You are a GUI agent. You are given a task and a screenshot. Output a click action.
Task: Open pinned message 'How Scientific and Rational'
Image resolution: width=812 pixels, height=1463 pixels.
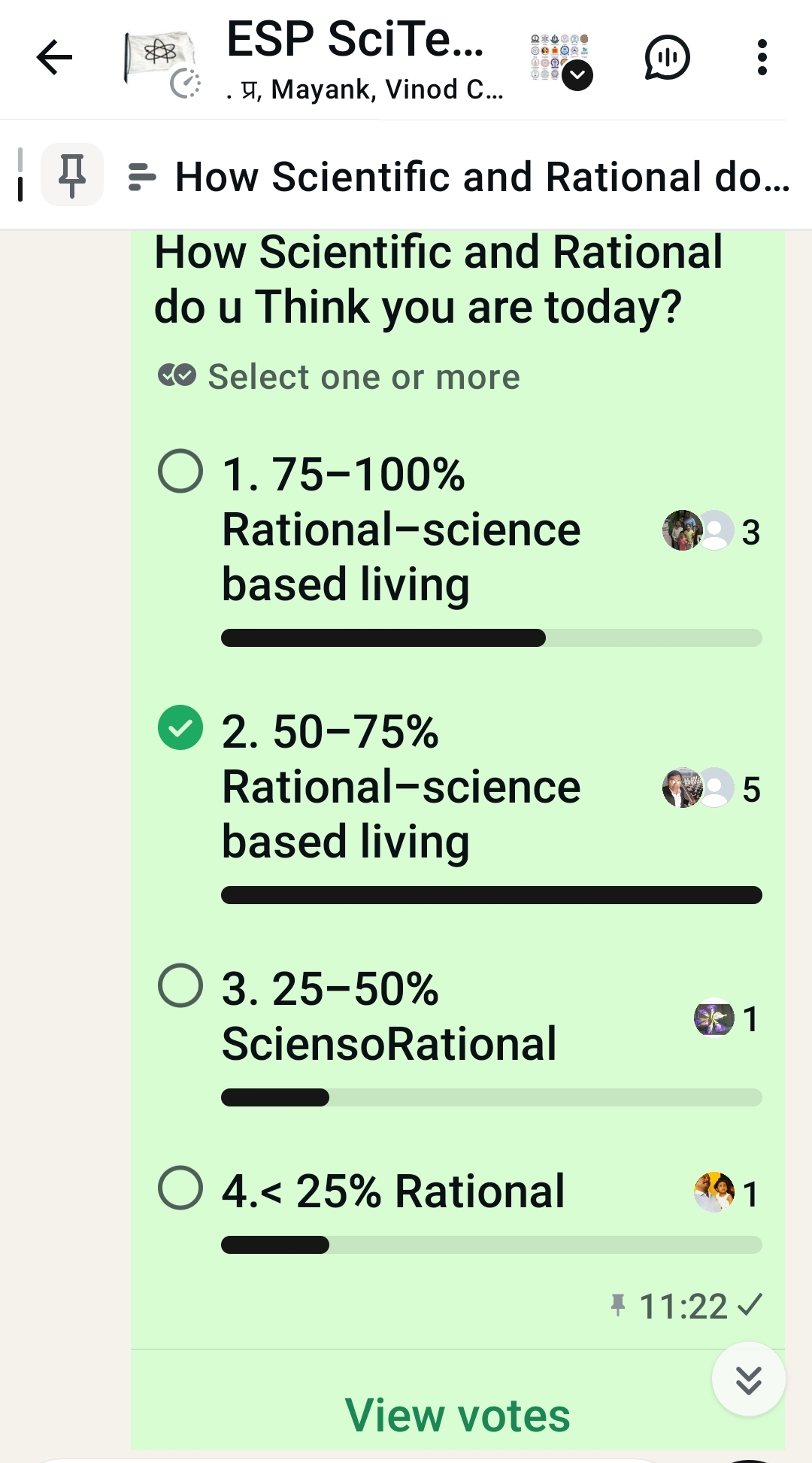coord(481,177)
